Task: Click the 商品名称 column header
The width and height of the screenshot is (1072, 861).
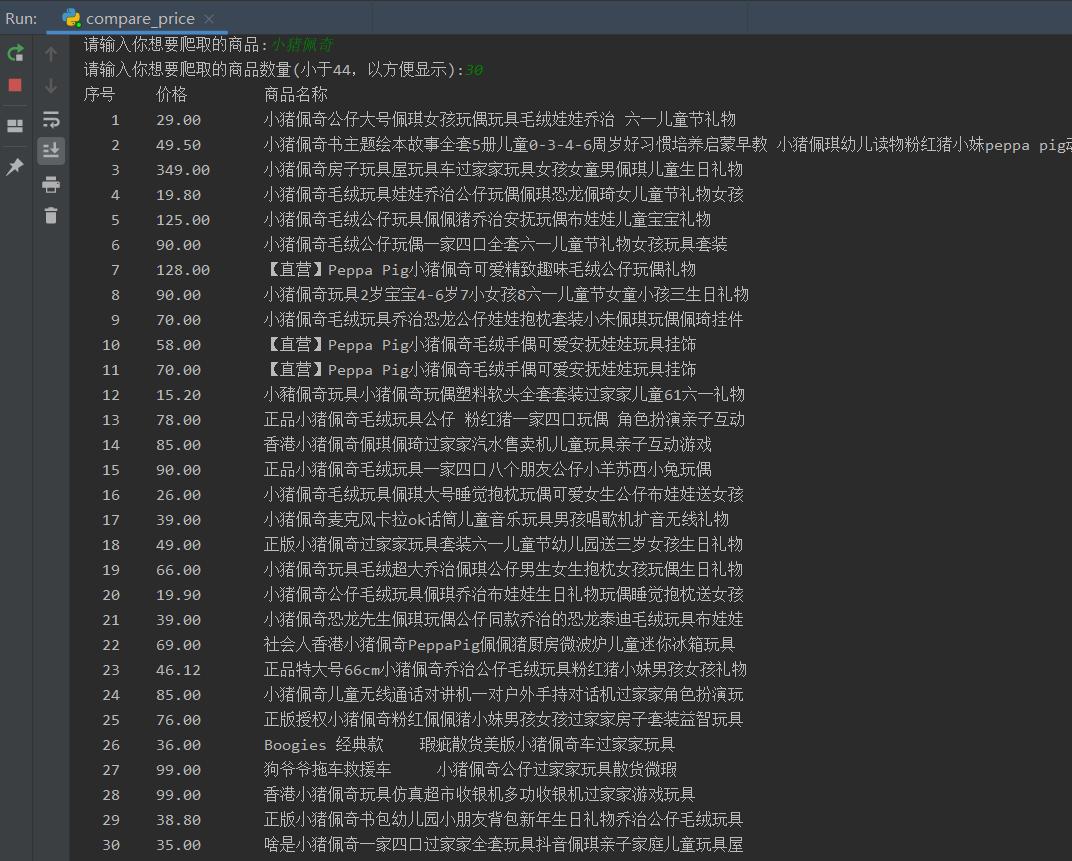Action: pos(295,94)
